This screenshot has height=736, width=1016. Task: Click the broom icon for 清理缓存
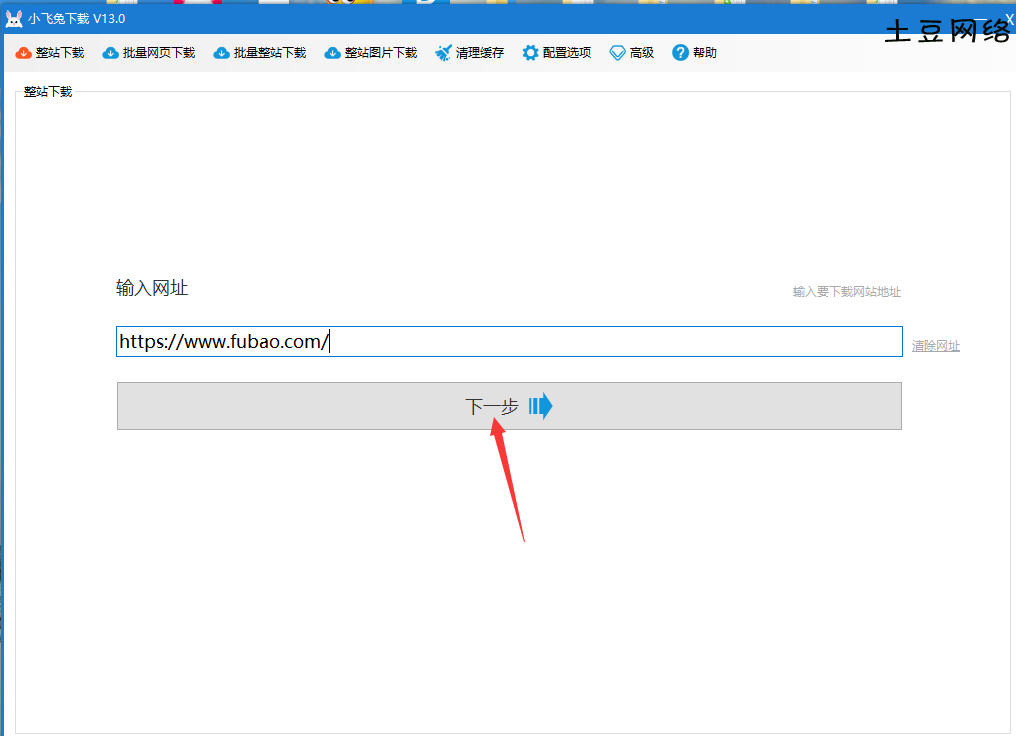443,53
